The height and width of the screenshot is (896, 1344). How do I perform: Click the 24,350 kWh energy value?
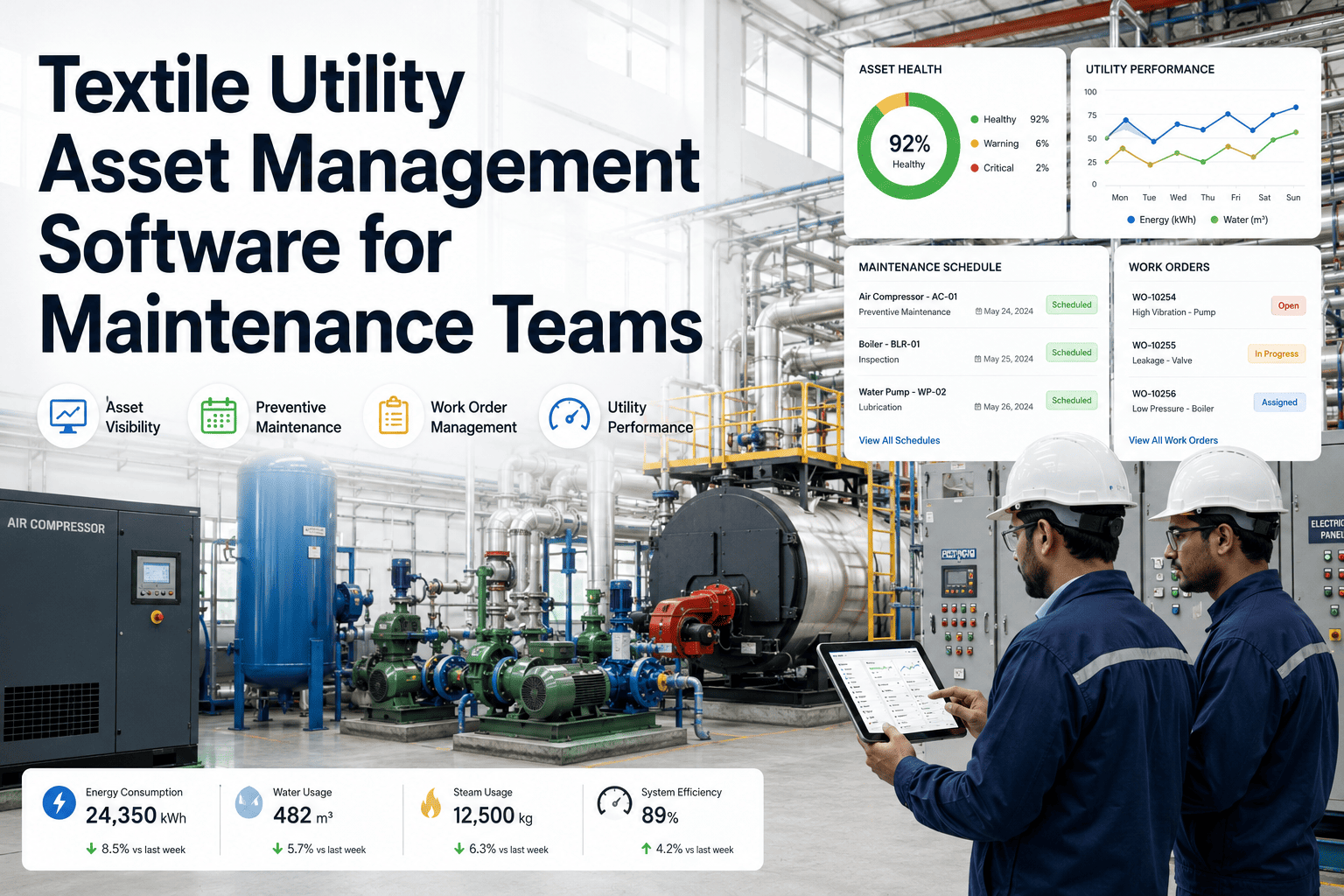click(136, 815)
